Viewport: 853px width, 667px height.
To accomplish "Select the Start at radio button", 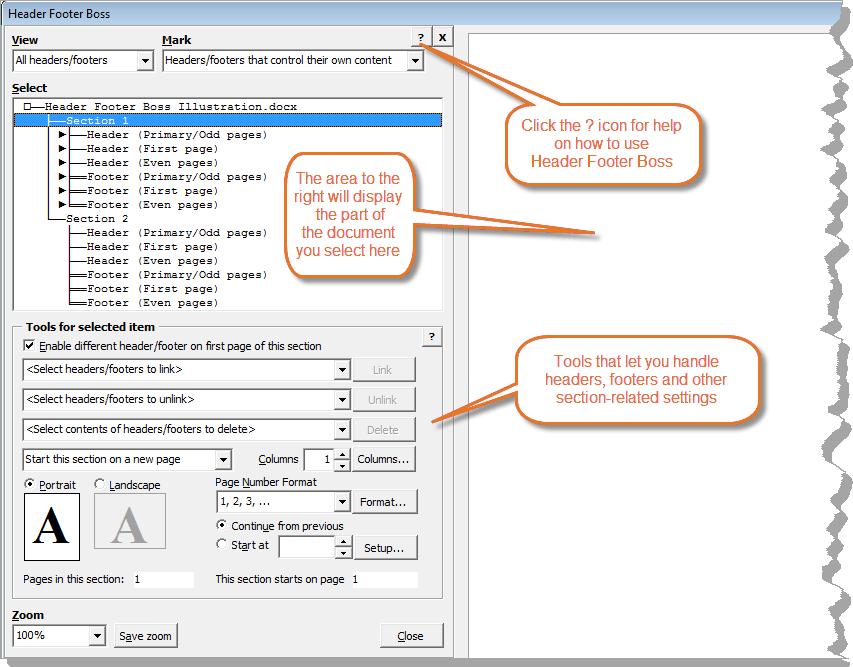I will tap(222, 545).
